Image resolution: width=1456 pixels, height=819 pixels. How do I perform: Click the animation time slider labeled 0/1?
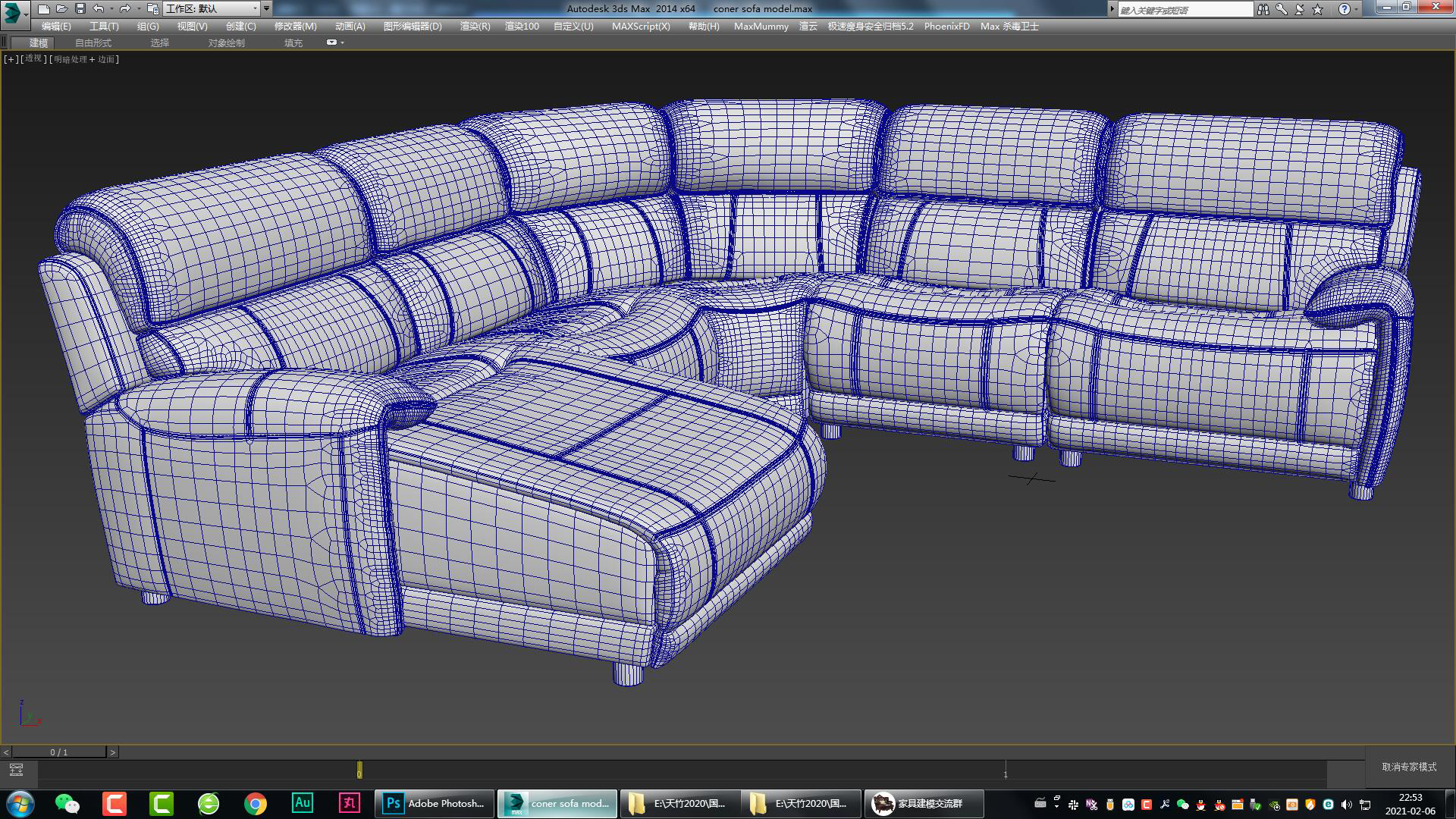coord(58,752)
